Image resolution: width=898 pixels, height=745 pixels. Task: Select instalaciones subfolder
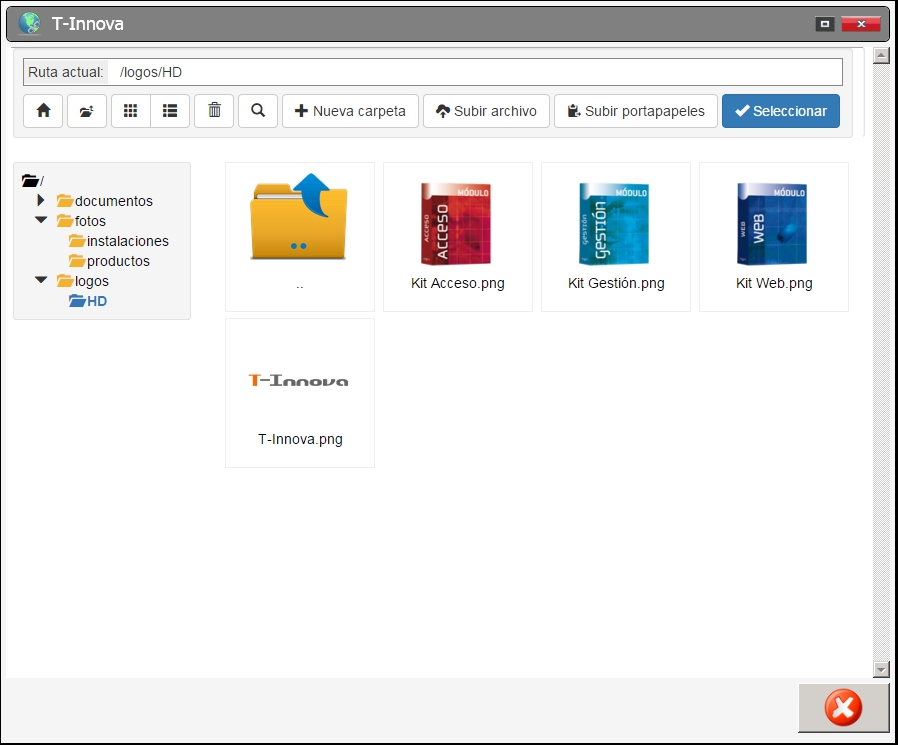(119, 241)
